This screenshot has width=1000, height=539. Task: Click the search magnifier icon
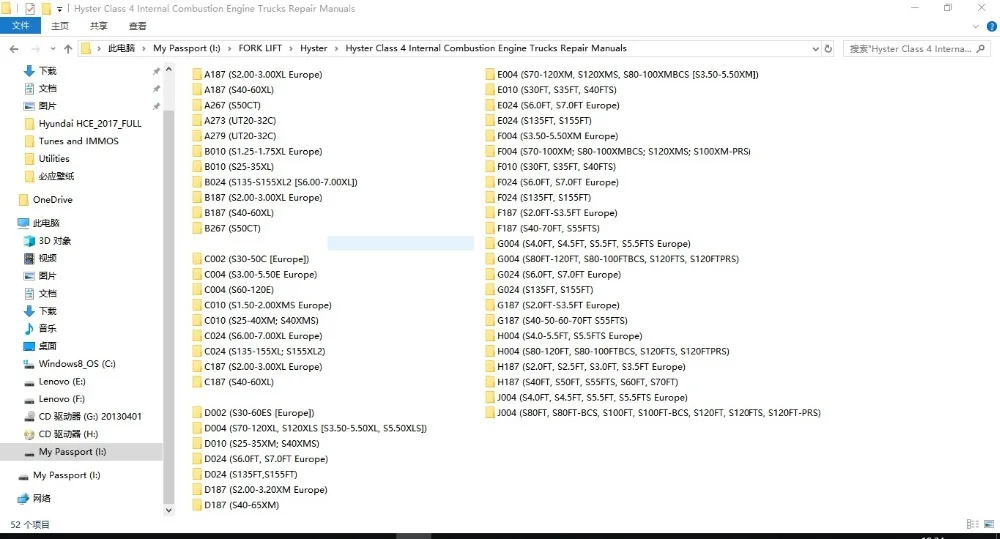tap(980, 48)
